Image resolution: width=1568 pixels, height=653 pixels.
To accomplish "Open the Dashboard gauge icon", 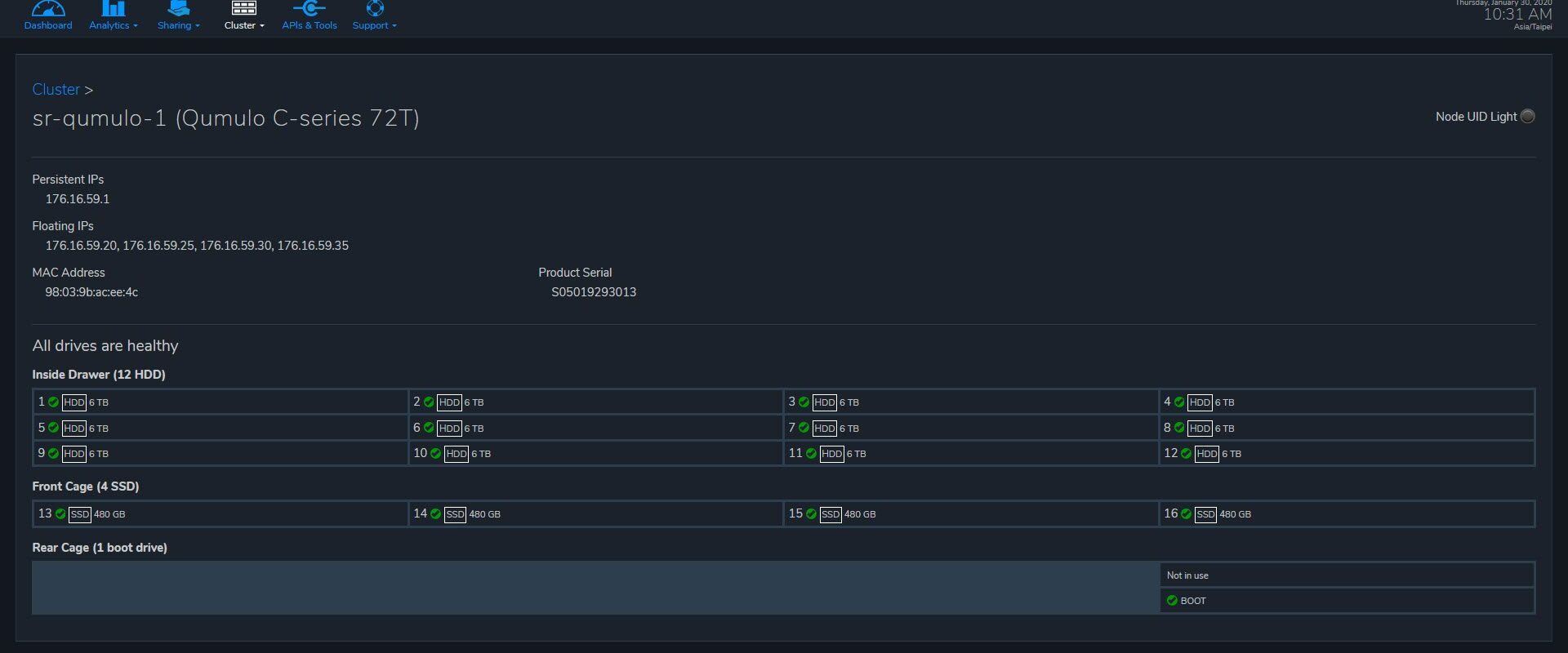I will (x=48, y=8).
